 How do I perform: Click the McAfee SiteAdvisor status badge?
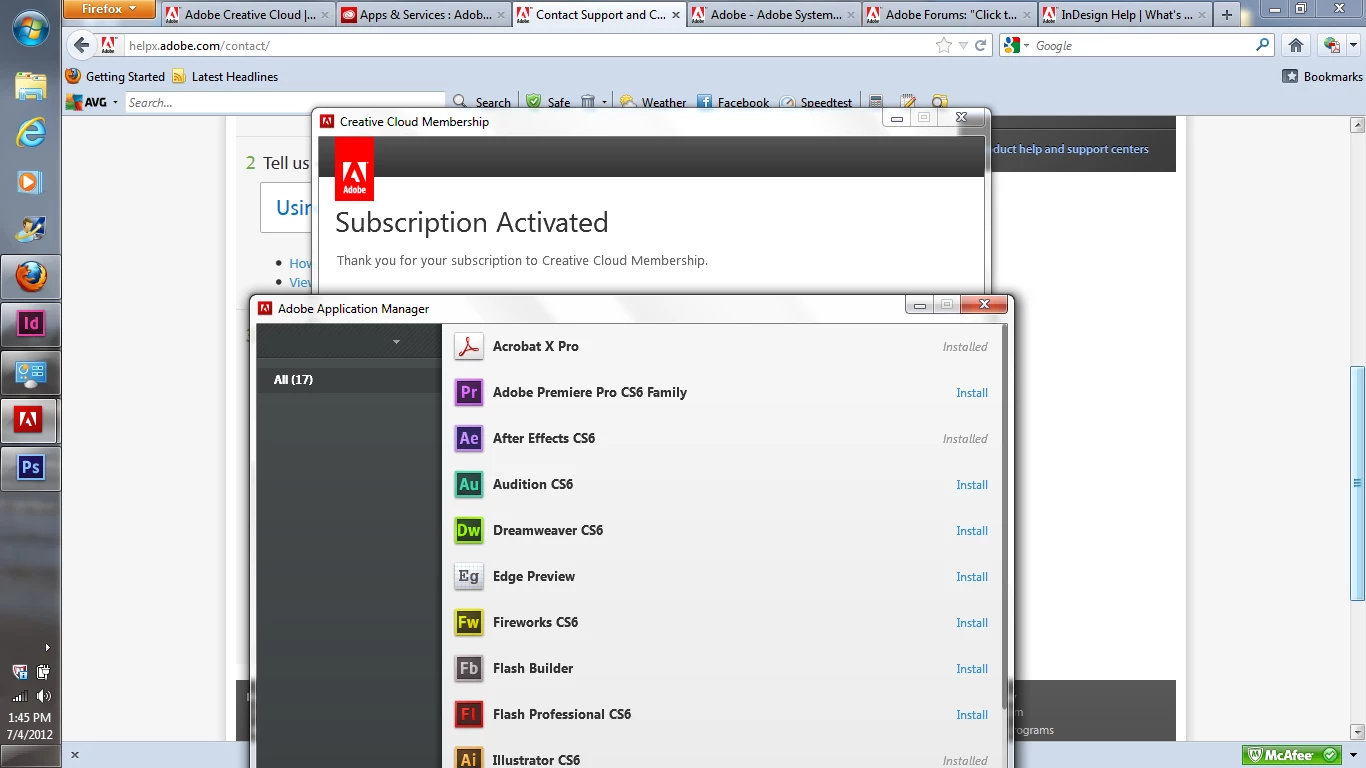pyautogui.click(x=1292, y=755)
